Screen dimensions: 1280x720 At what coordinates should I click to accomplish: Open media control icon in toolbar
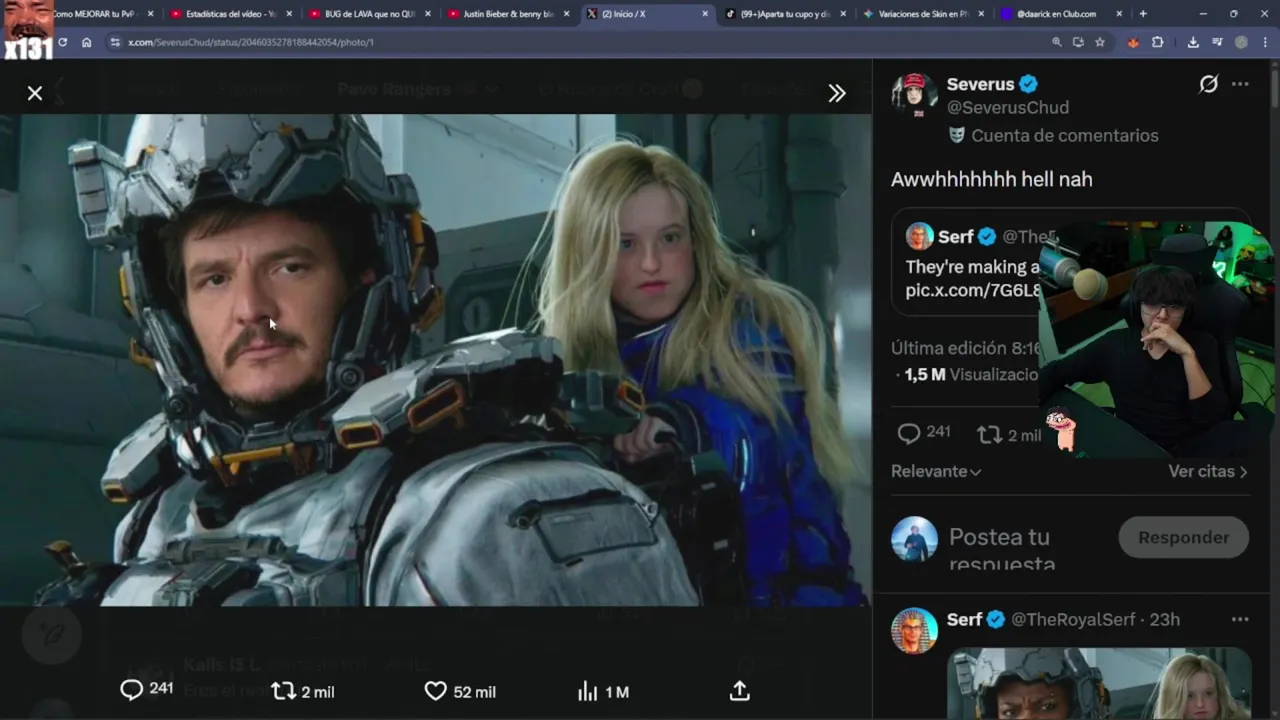(1217, 42)
